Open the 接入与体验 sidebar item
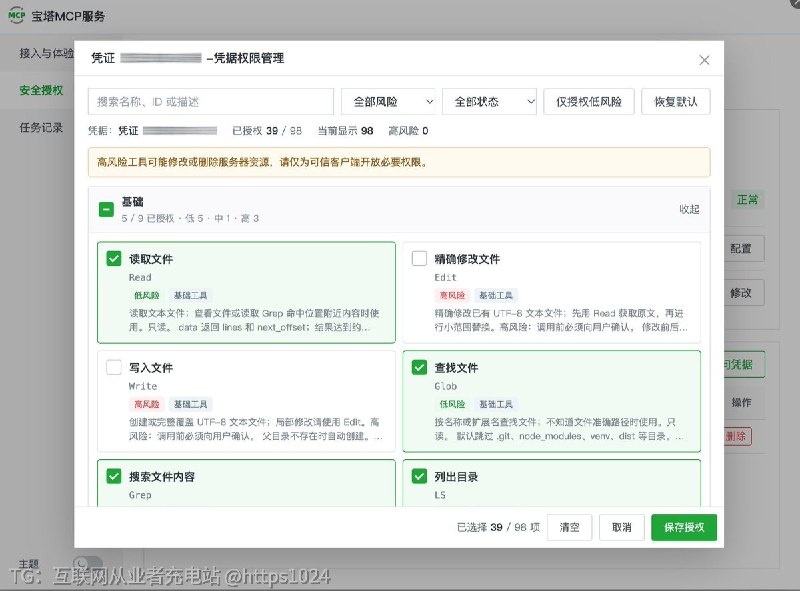800x591 pixels. 46,53
